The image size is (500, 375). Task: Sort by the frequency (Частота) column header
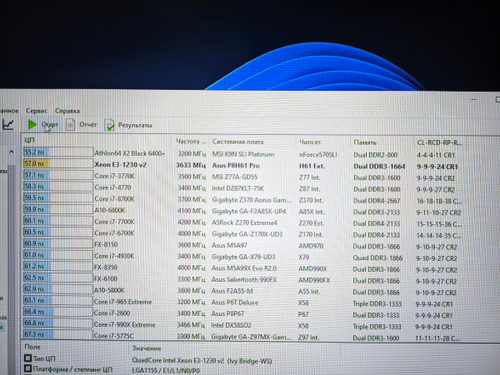point(191,141)
